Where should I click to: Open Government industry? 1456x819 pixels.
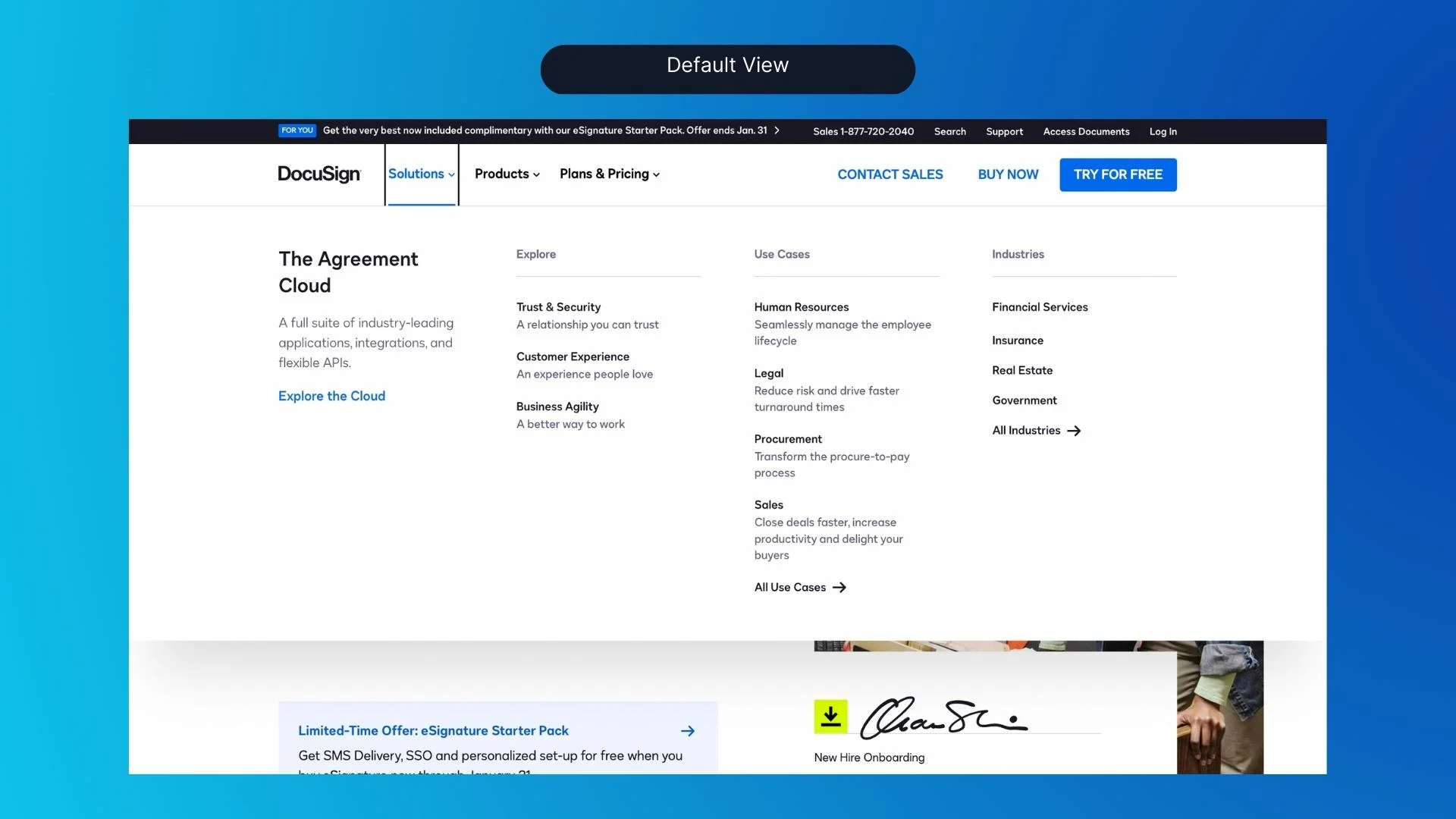1025,400
